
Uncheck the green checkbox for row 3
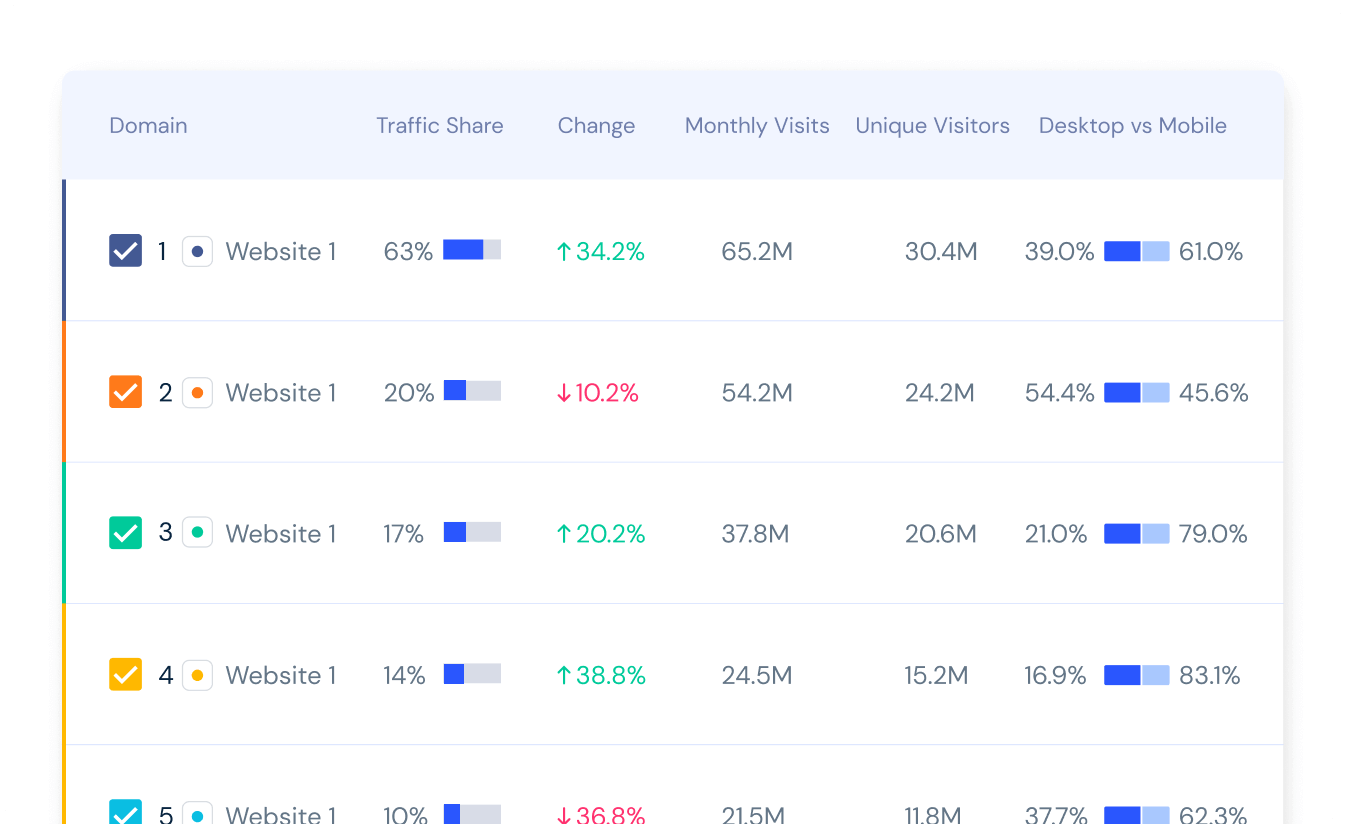pos(125,533)
